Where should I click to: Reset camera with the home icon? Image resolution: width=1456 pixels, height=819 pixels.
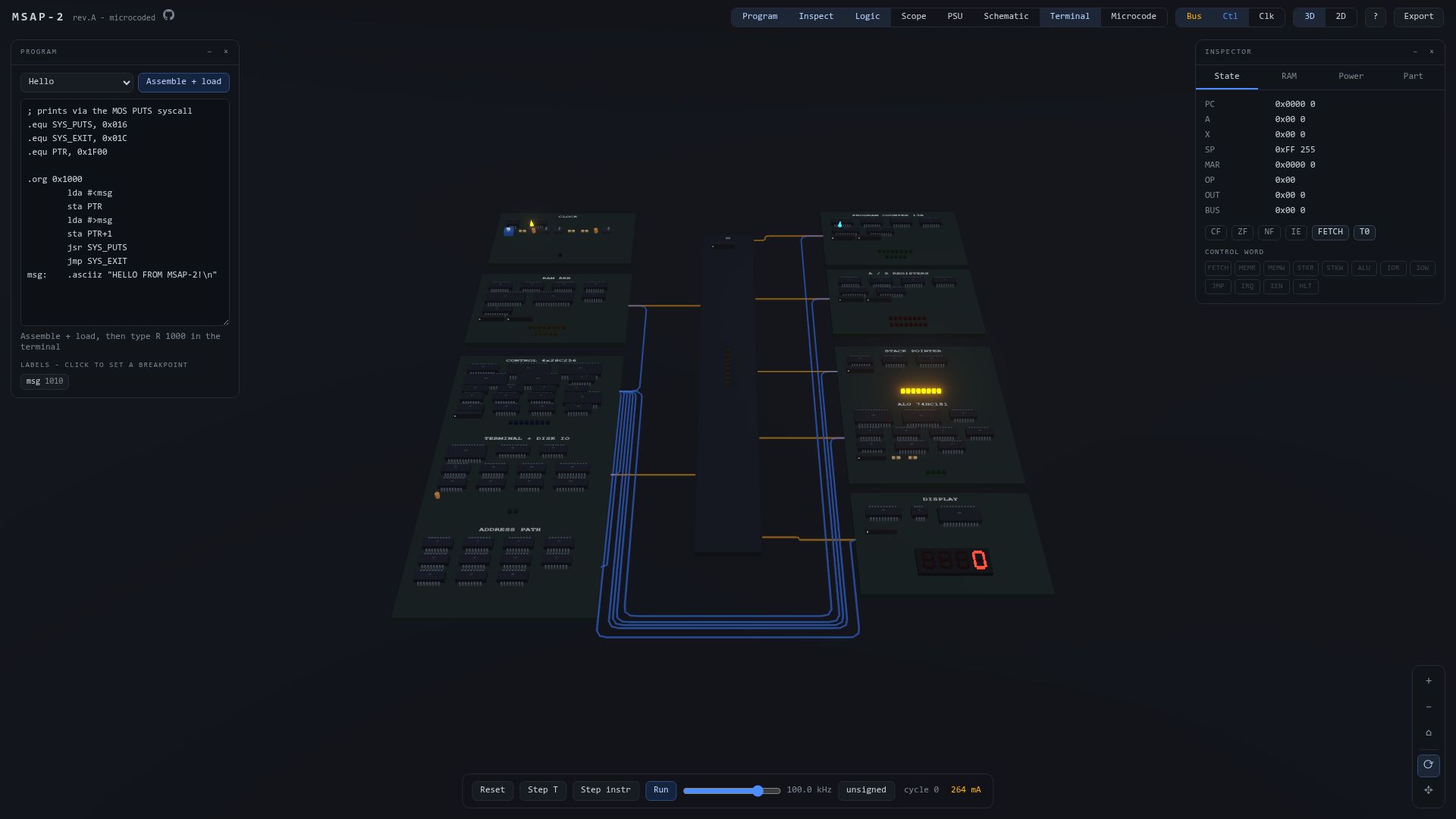1429,733
